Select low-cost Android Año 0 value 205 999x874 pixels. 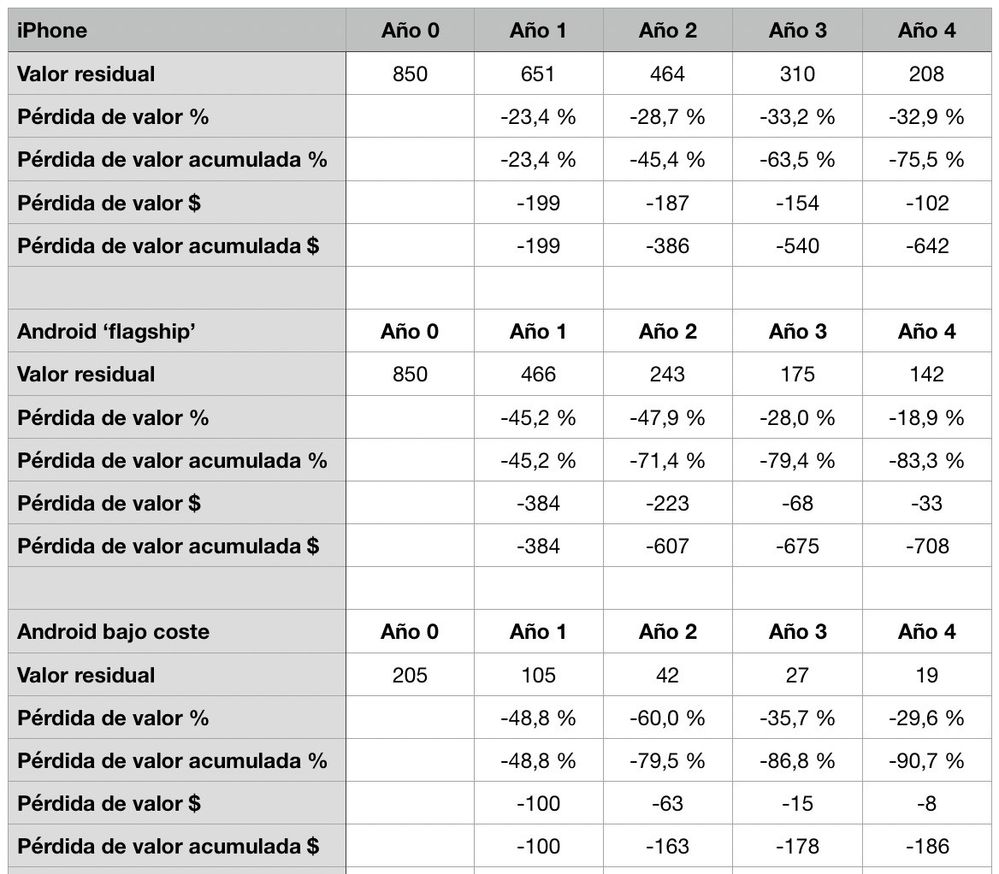(410, 676)
